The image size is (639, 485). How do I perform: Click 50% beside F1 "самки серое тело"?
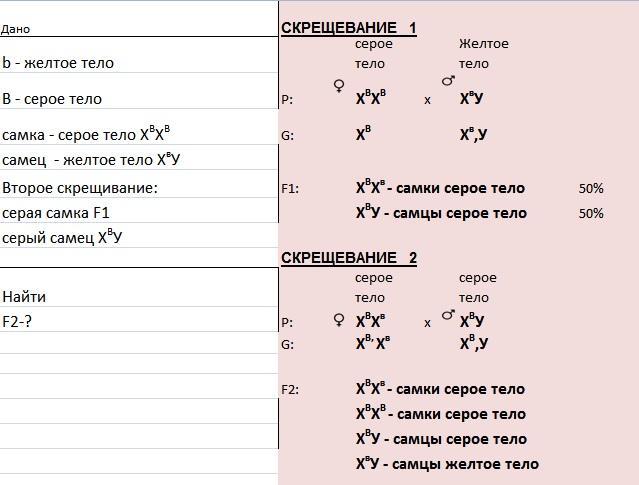[591, 188]
